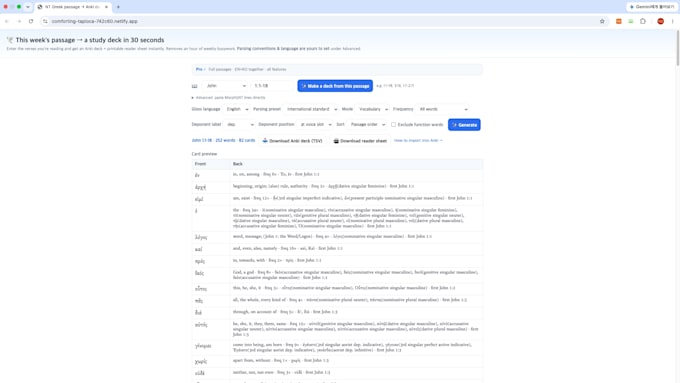
Task: Close the NT Greek passage tab
Action: tap(106, 7)
